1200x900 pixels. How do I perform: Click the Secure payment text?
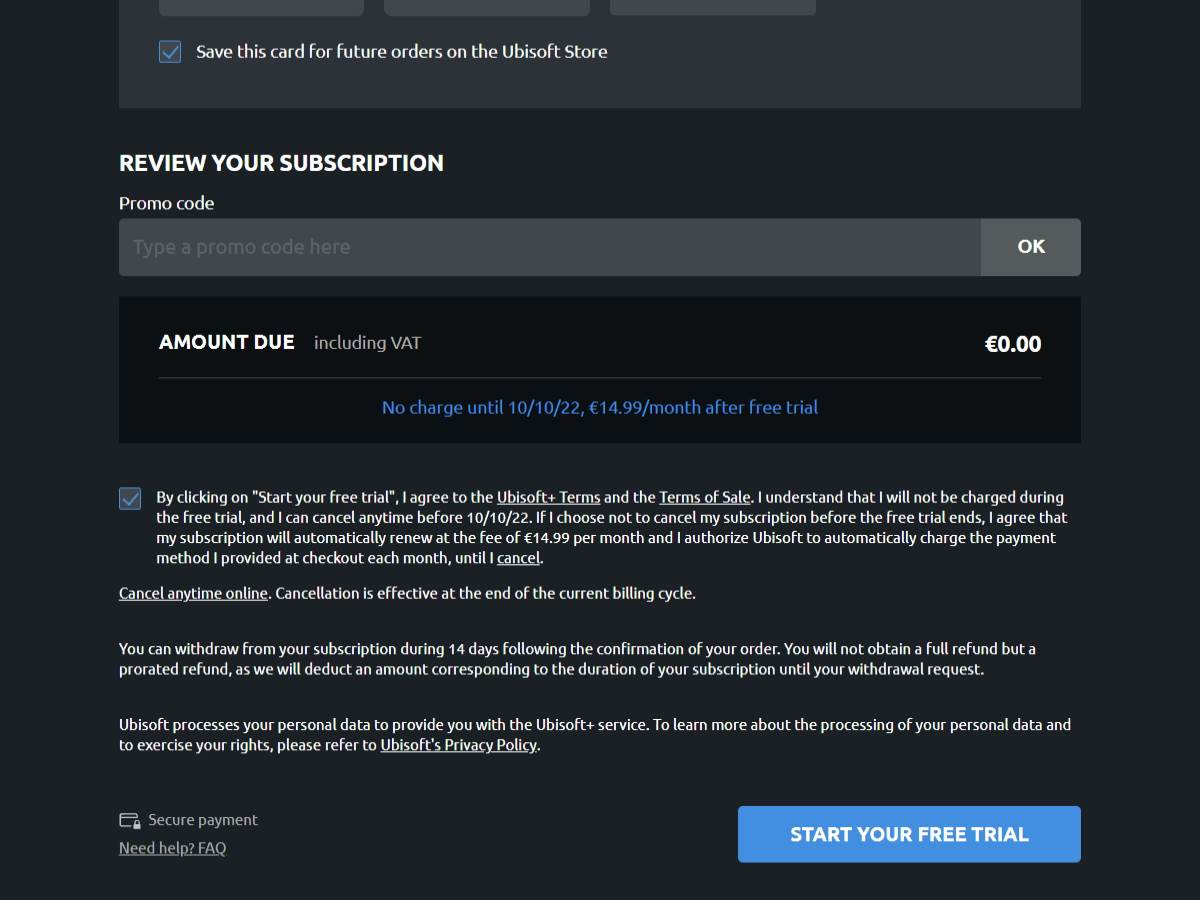tap(203, 820)
